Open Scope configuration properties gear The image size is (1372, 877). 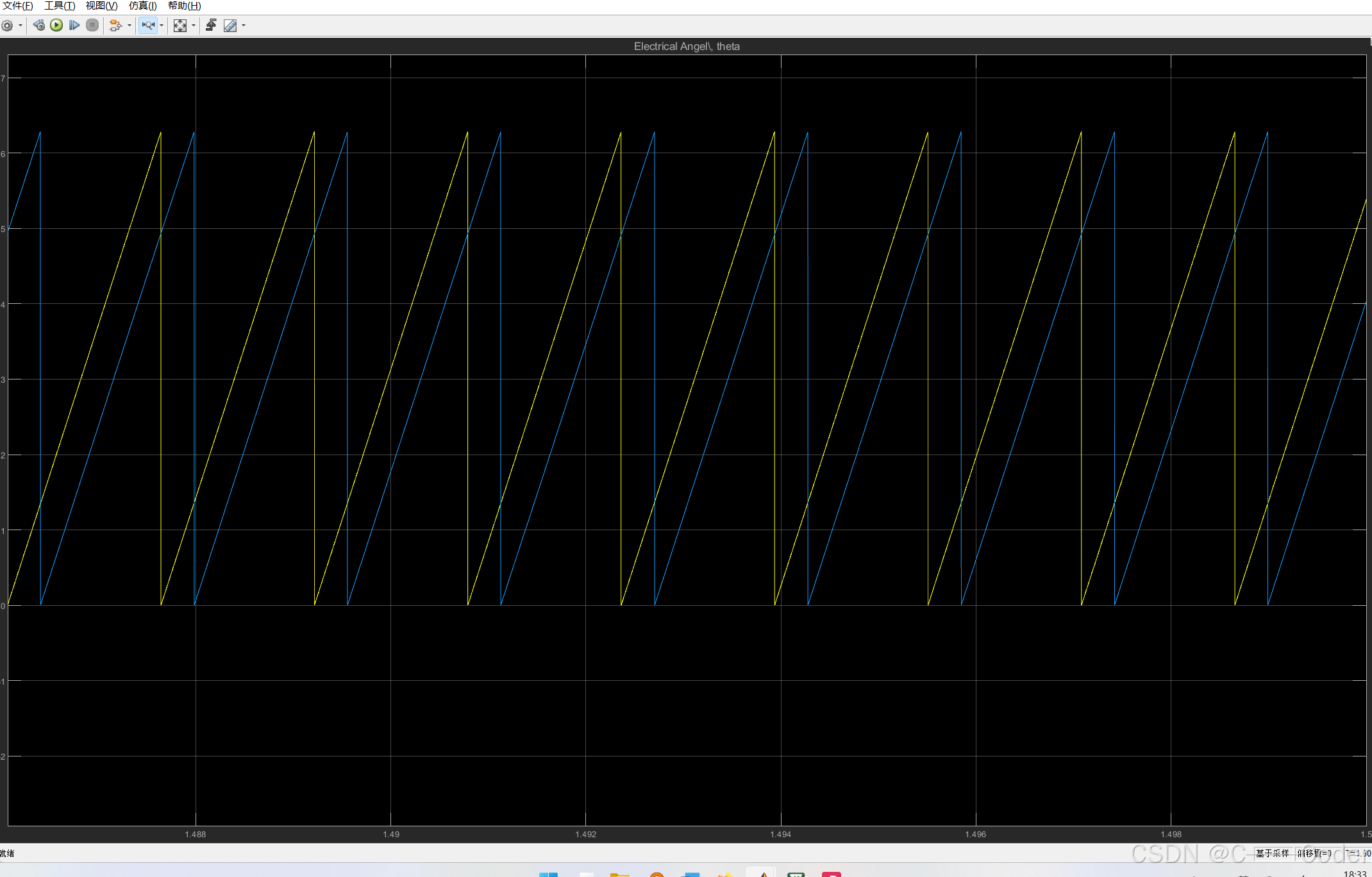[8, 26]
